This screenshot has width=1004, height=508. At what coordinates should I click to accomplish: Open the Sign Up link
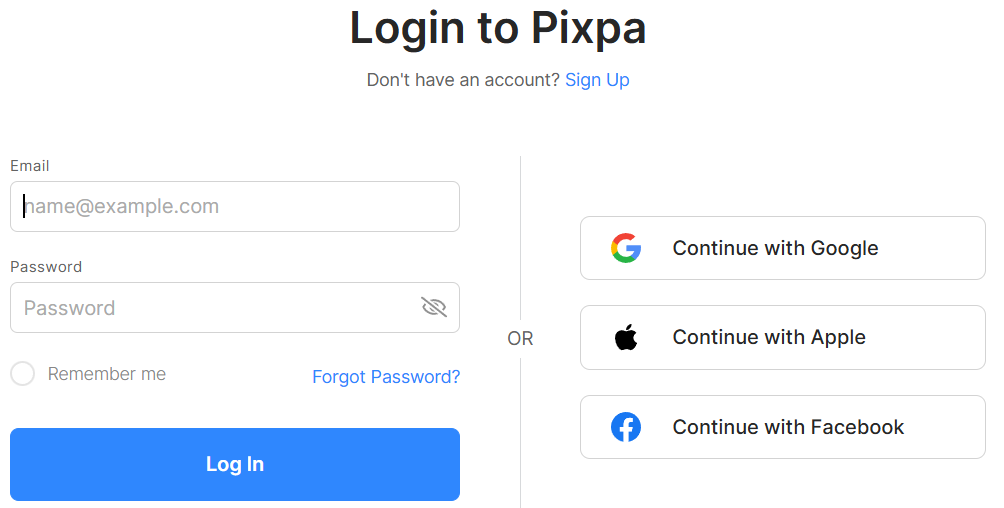coord(597,80)
